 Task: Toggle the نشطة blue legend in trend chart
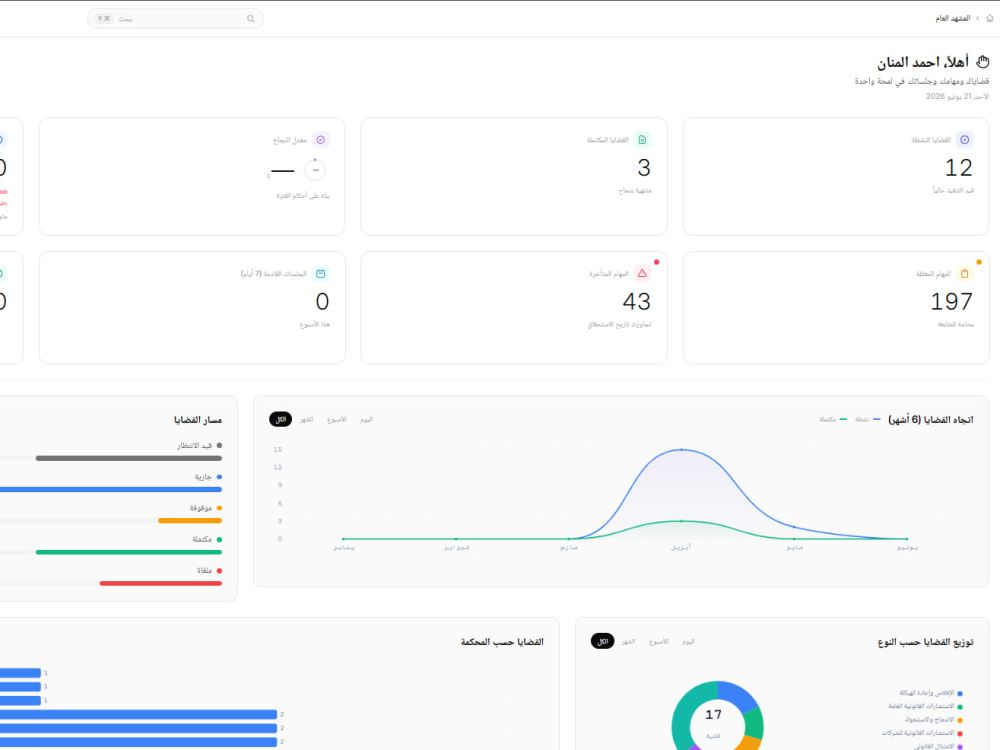(x=867, y=419)
